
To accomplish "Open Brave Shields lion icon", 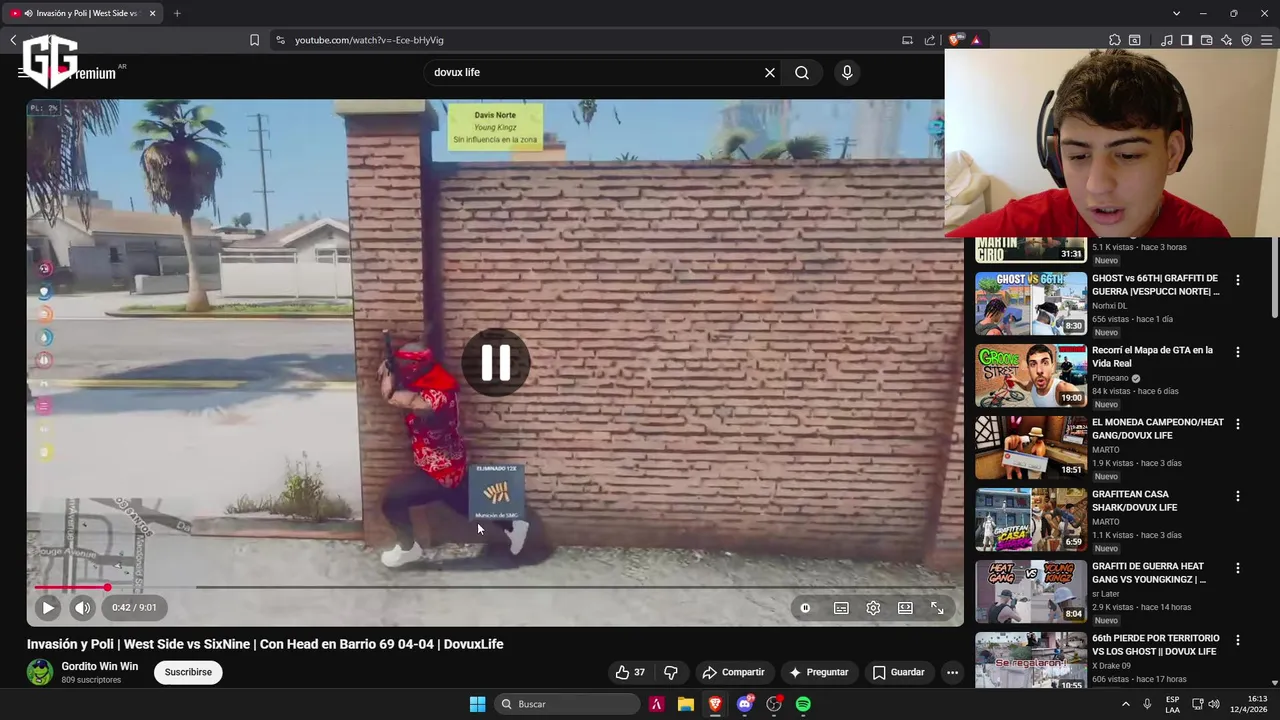I will 956,40.
